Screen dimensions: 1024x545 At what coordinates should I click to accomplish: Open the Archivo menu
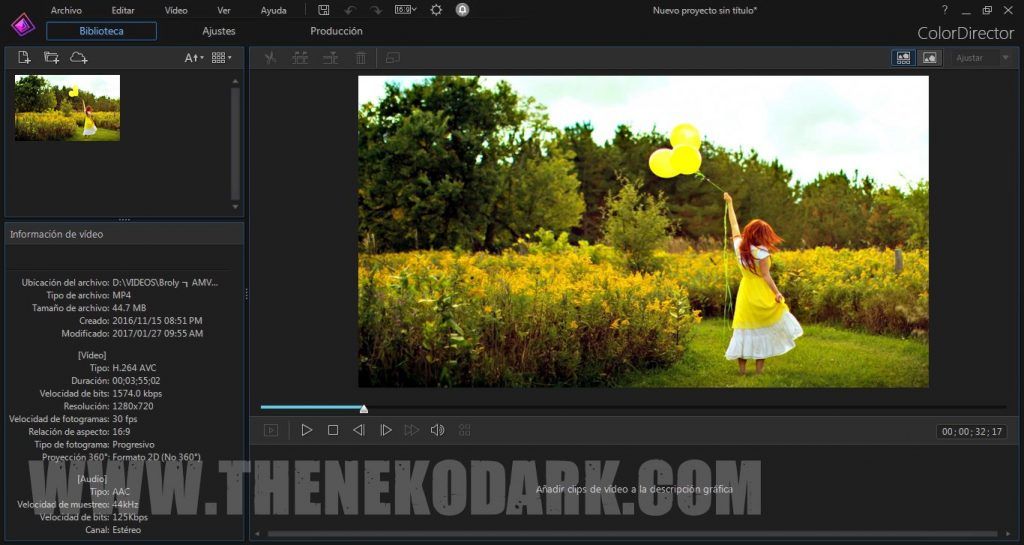pos(66,10)
